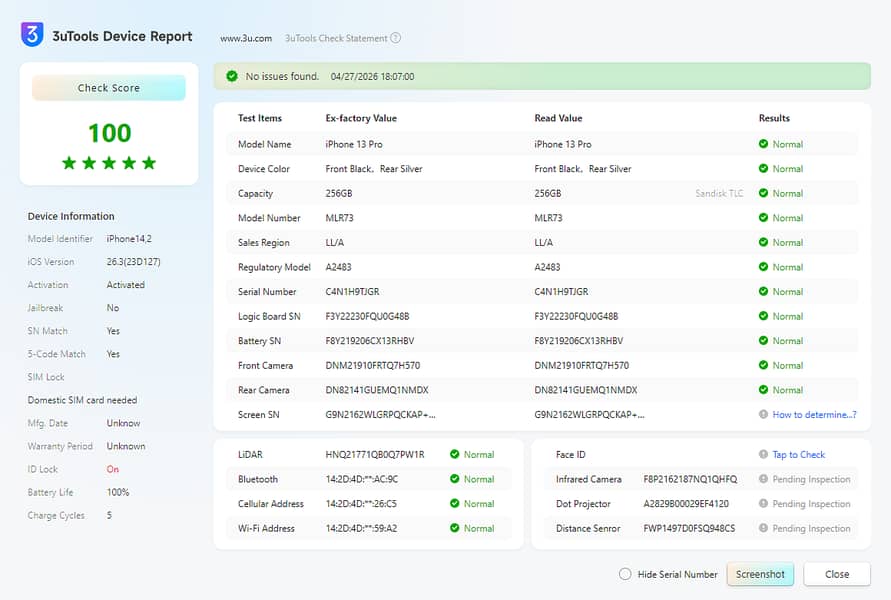891x600 pixels.
Task: Click the pending icon for Distance Sensor
Action: coord(763,528)
